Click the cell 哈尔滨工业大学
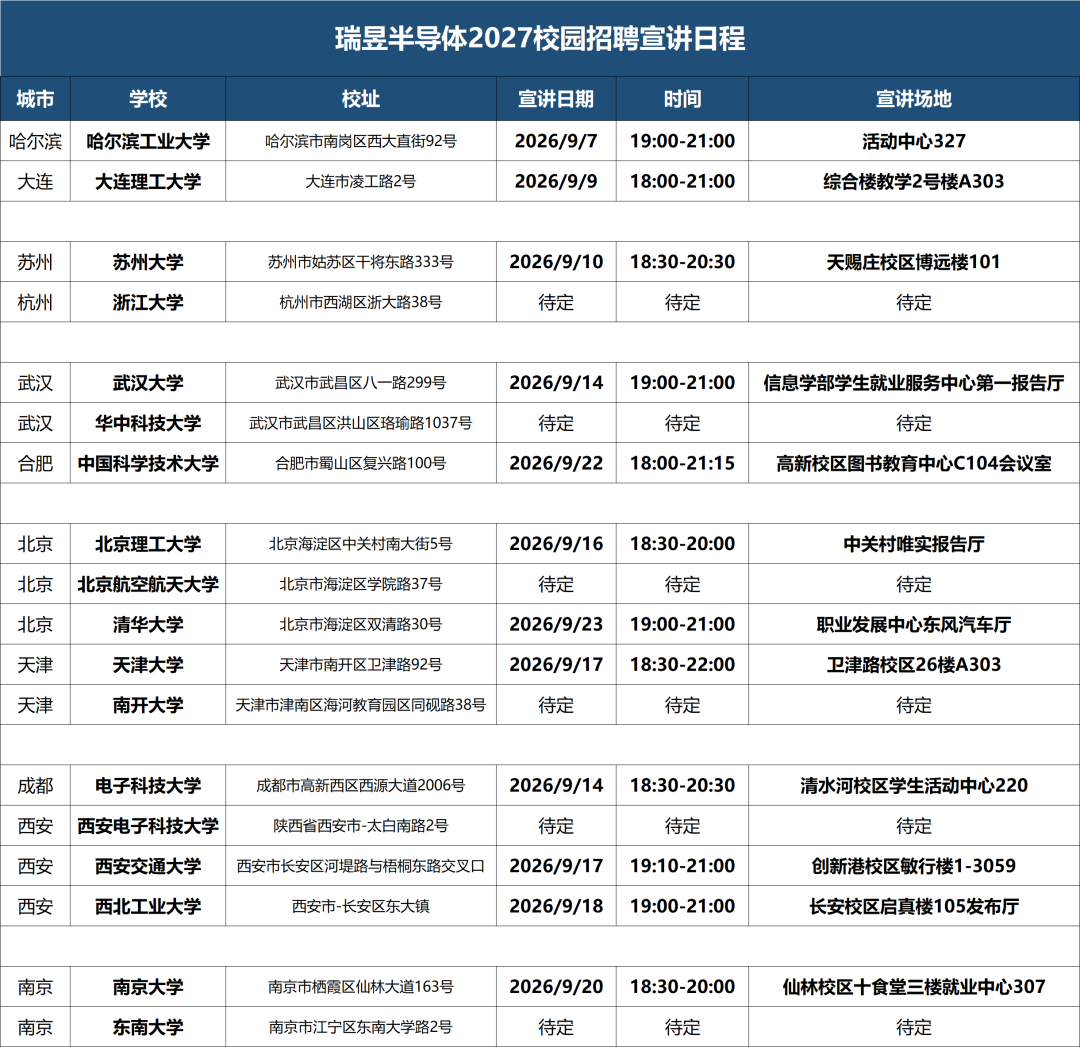This screenshot has width=1080, height=1047. pos(148,141)
